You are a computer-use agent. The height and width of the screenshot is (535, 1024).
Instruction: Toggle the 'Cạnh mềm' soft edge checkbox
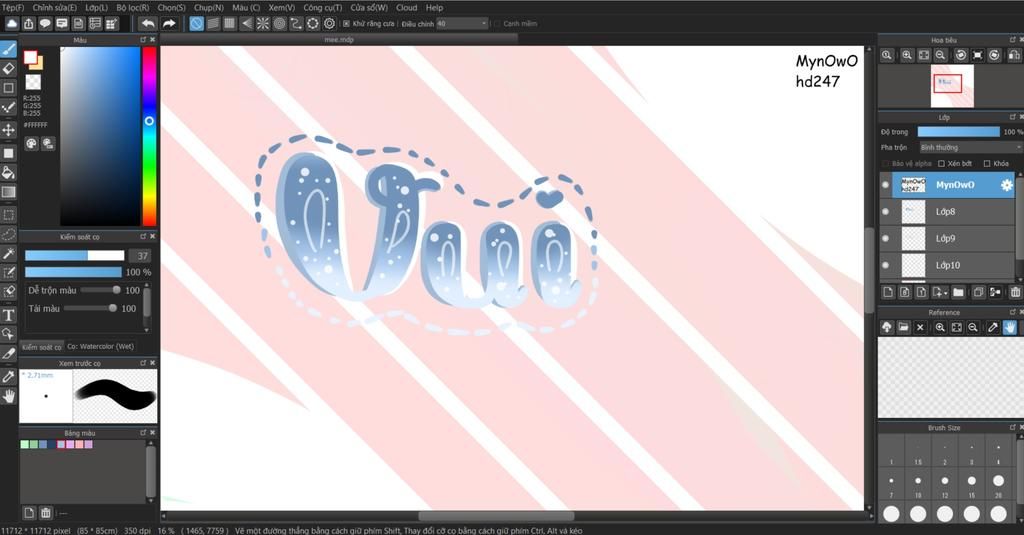coord(497,24)
